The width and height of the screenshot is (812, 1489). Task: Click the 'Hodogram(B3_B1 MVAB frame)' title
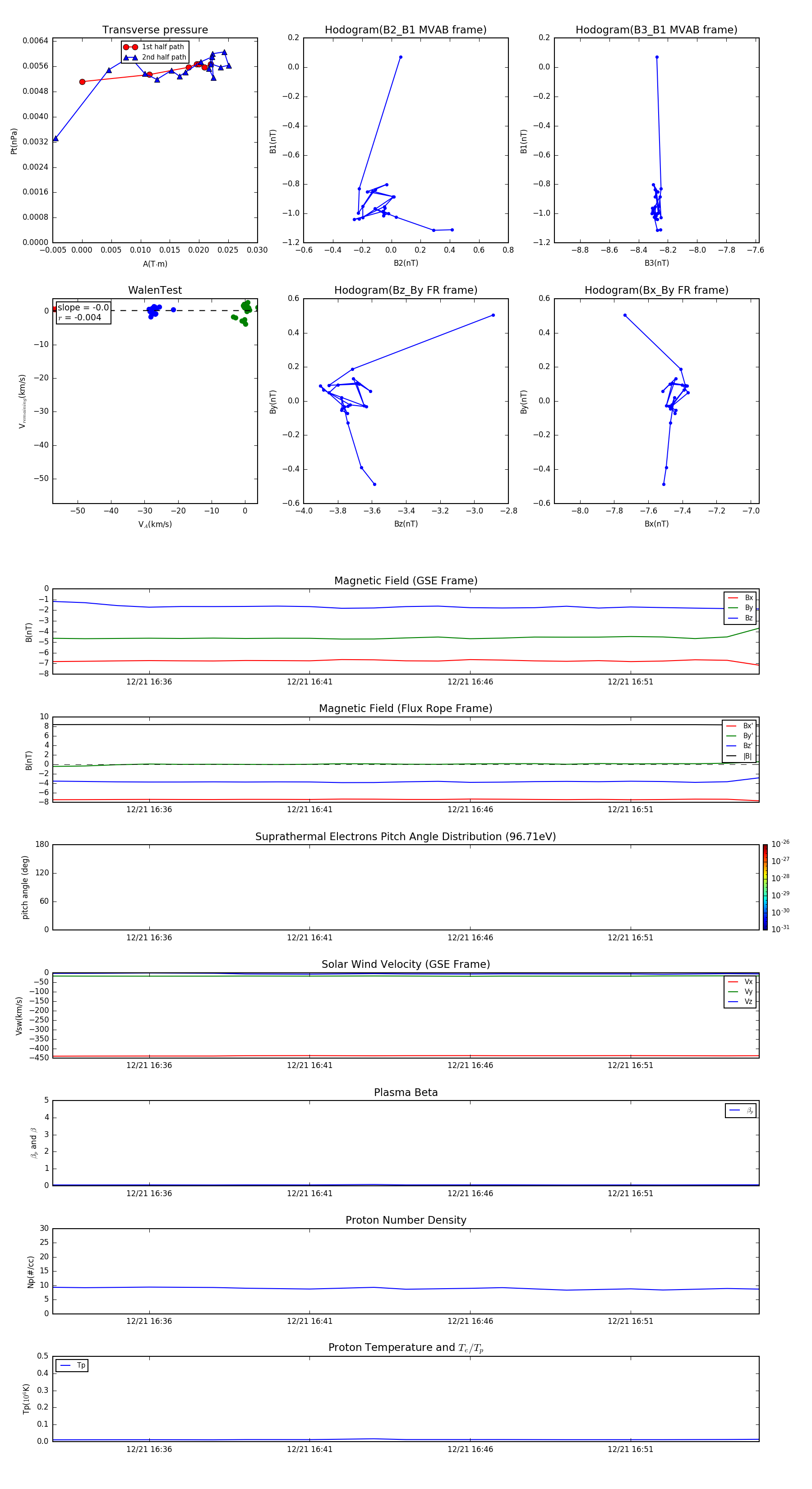pyautogui.click(x=656, y=30)
